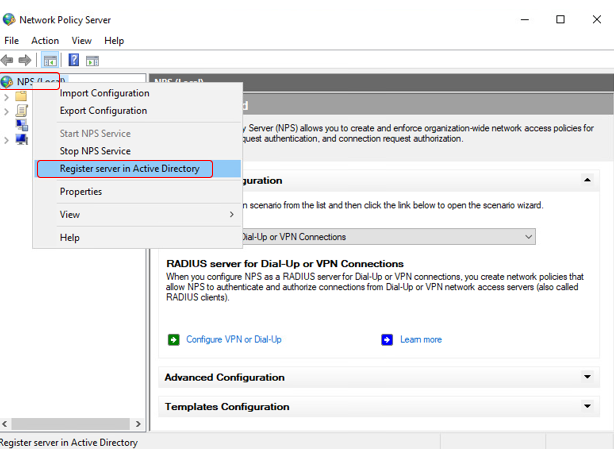This screenshot has width=614, height=450.
Task: Open the View submenu in context menu
Action: (137, 215)
